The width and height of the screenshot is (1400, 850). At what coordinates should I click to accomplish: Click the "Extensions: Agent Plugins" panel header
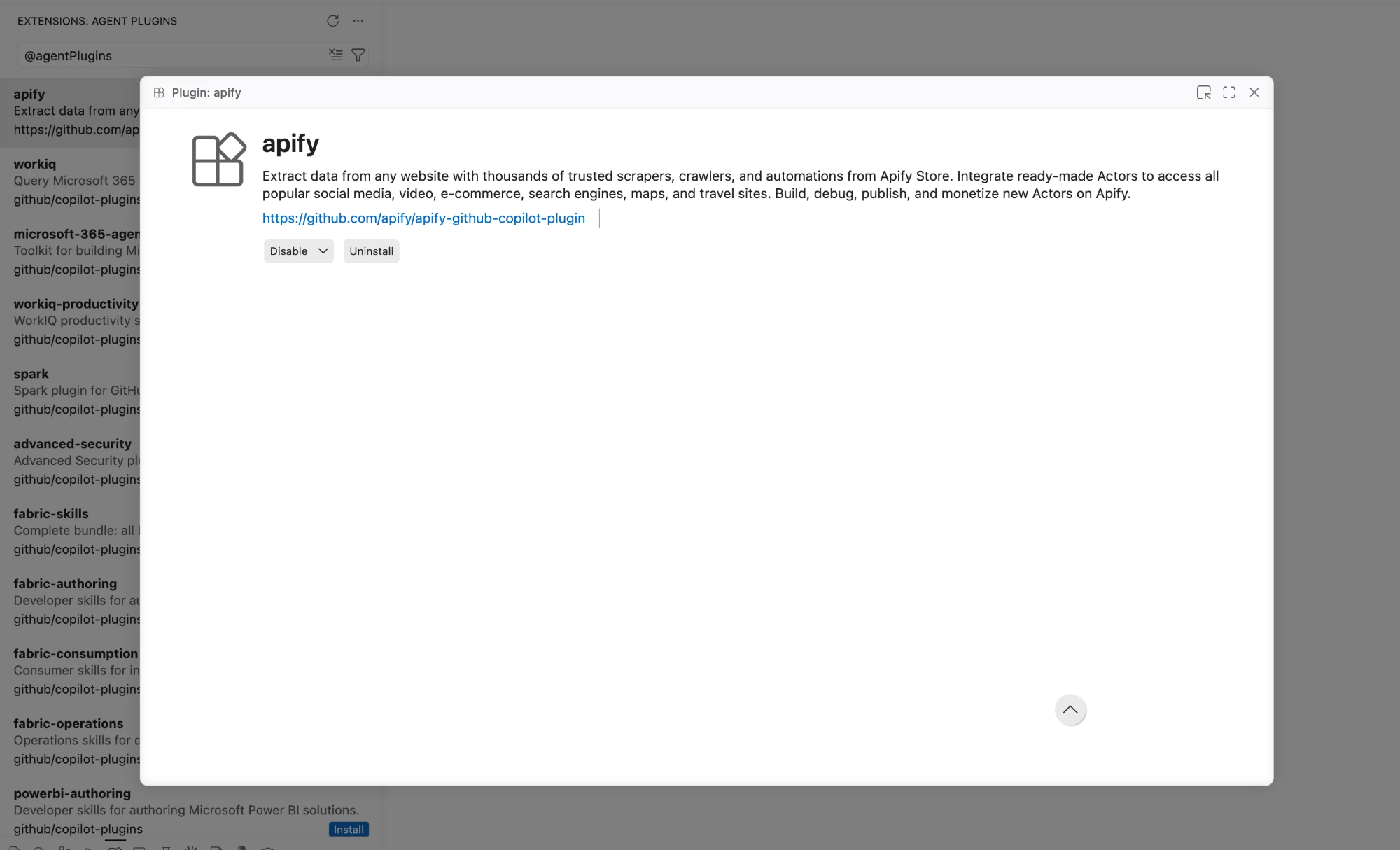point(97,21)
